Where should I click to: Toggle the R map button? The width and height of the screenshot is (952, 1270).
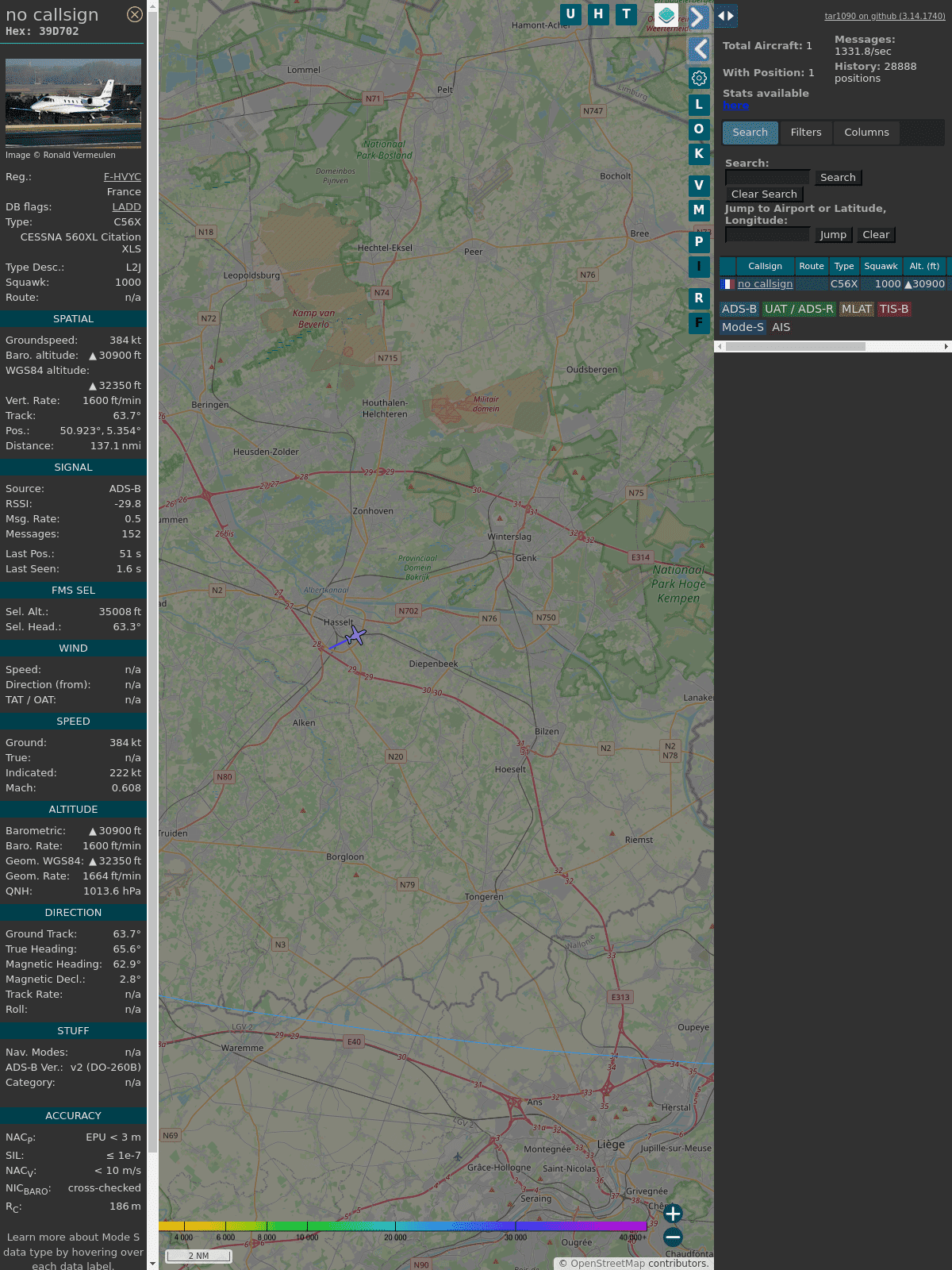pos(699,298)
